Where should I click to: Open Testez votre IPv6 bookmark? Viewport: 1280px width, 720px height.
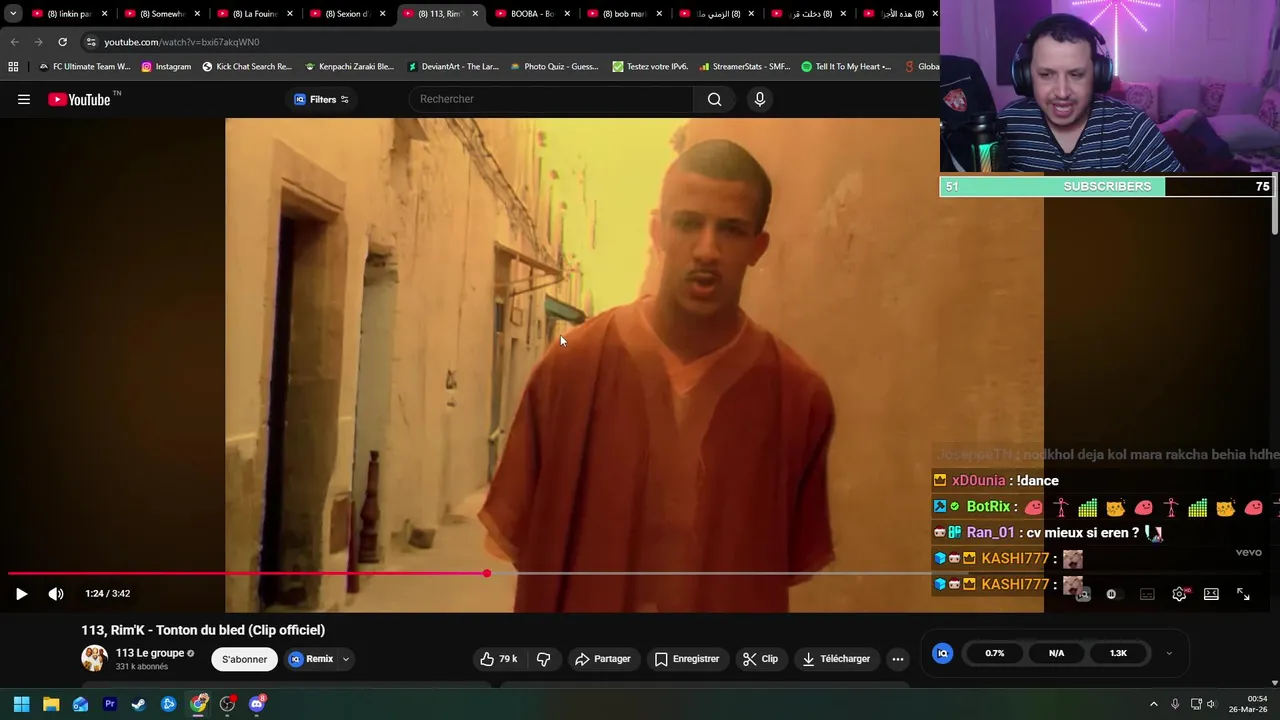tap(650, 67)
